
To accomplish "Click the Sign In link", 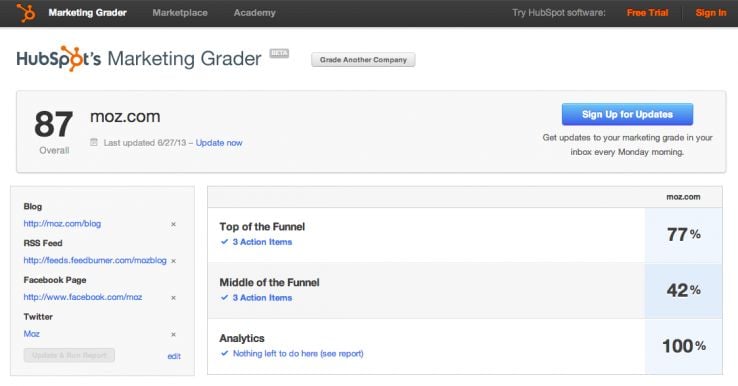I will [x=711, y=13].
